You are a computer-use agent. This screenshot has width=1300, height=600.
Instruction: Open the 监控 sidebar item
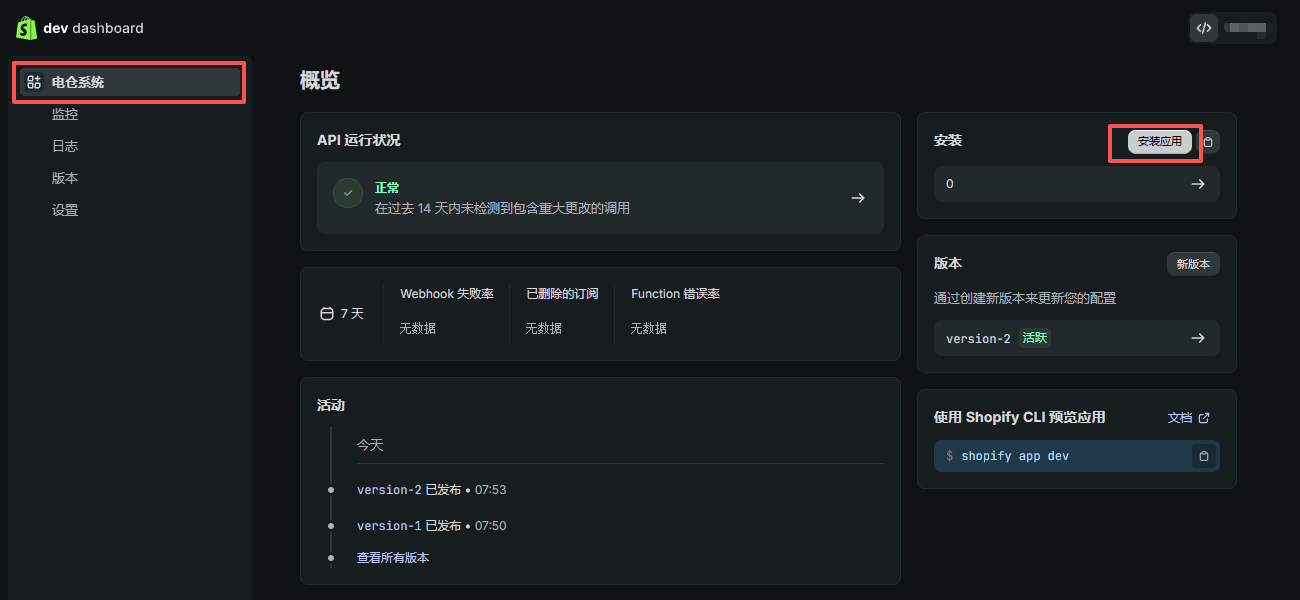pyautogui.click(x=65, y=114)
